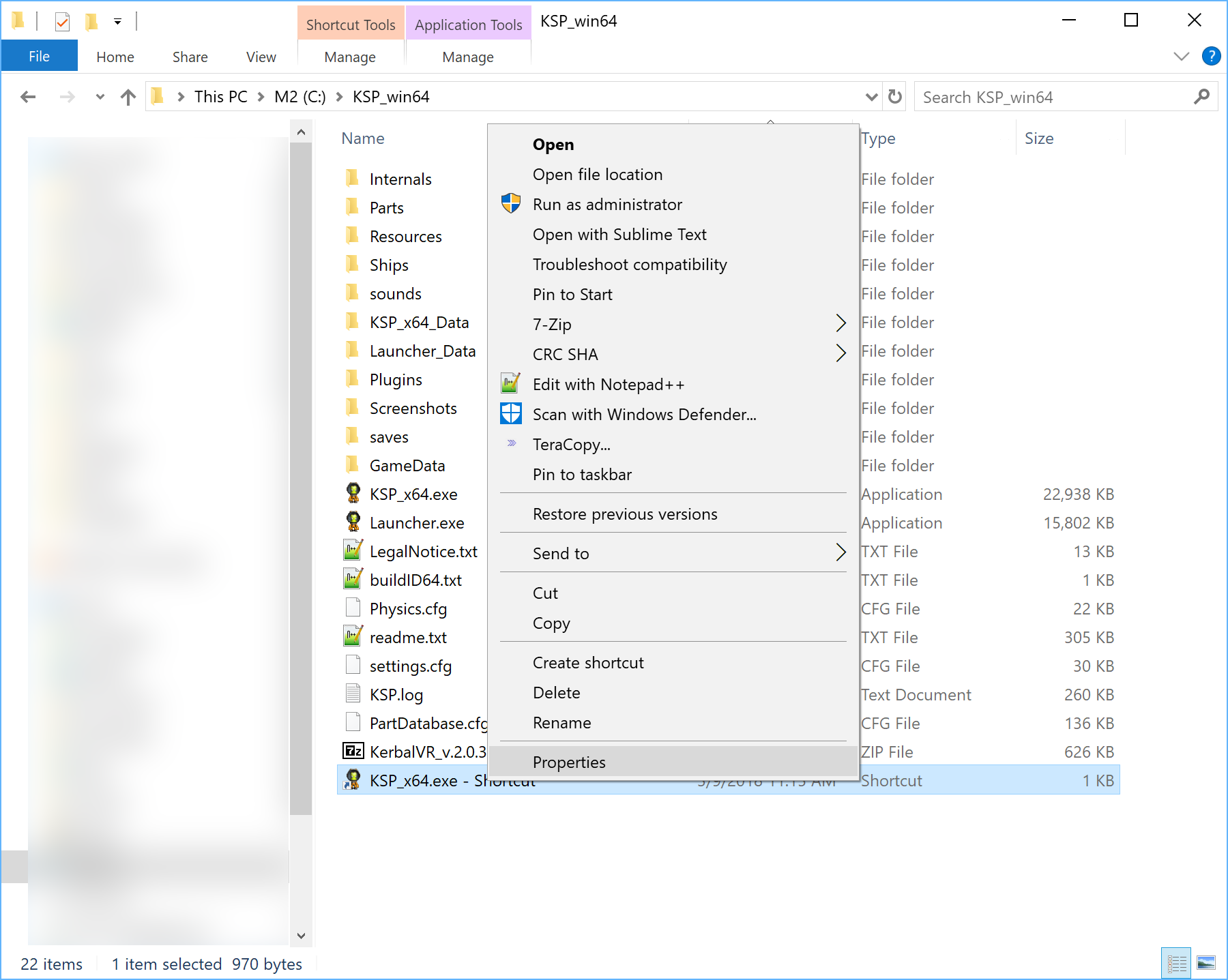1228x980 pixels.
Task: Refresh the KSP_win64 folder
Action: (x=895, y=97)
